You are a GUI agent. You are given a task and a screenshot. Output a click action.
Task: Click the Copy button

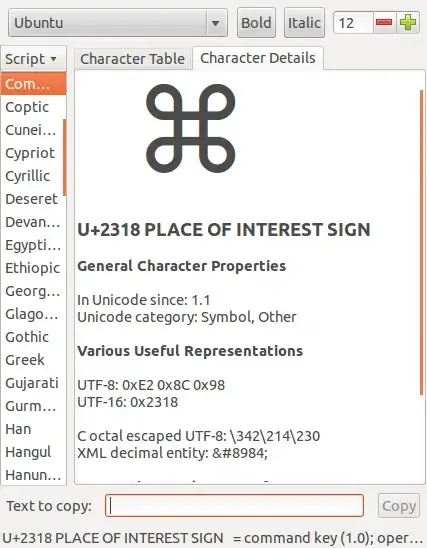pos(399,505)
